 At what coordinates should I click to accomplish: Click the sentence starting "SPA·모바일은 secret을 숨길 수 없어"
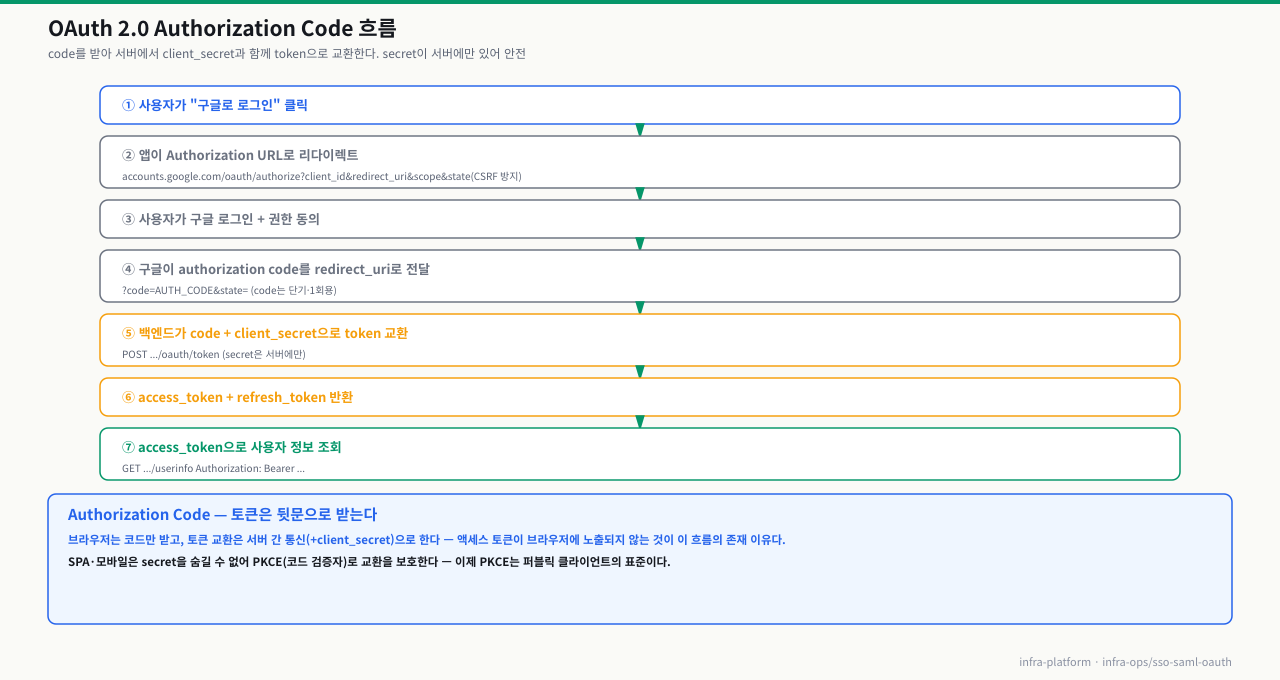click(369, 562)
